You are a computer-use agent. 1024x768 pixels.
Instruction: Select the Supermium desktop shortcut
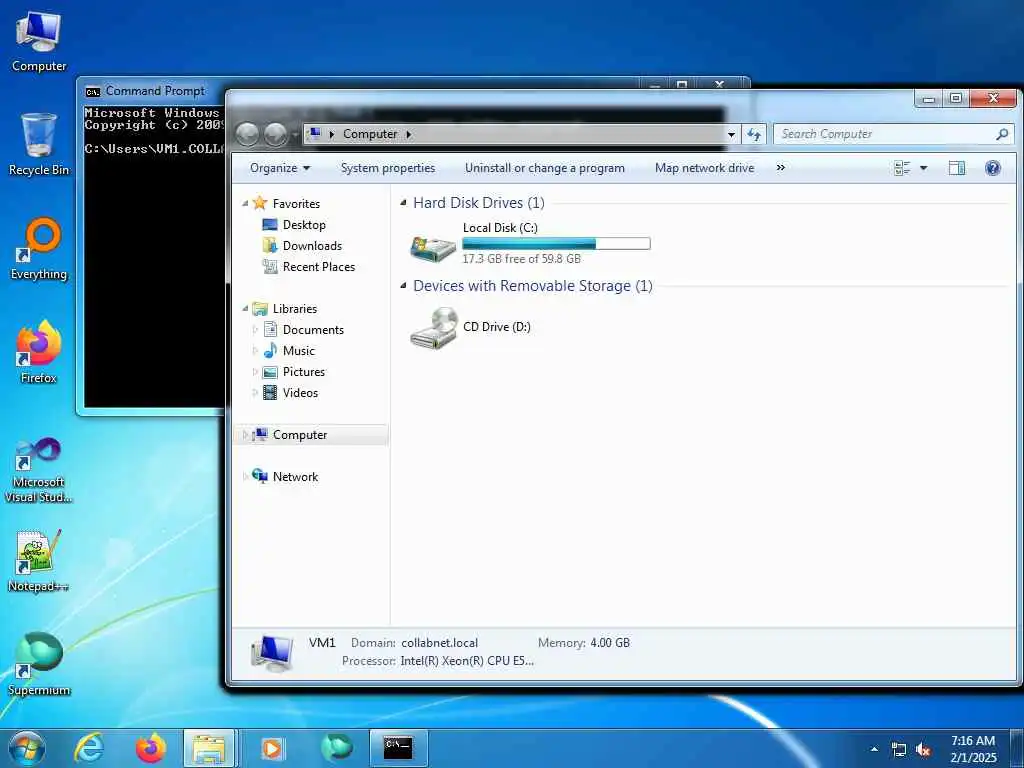click(39, 664)
